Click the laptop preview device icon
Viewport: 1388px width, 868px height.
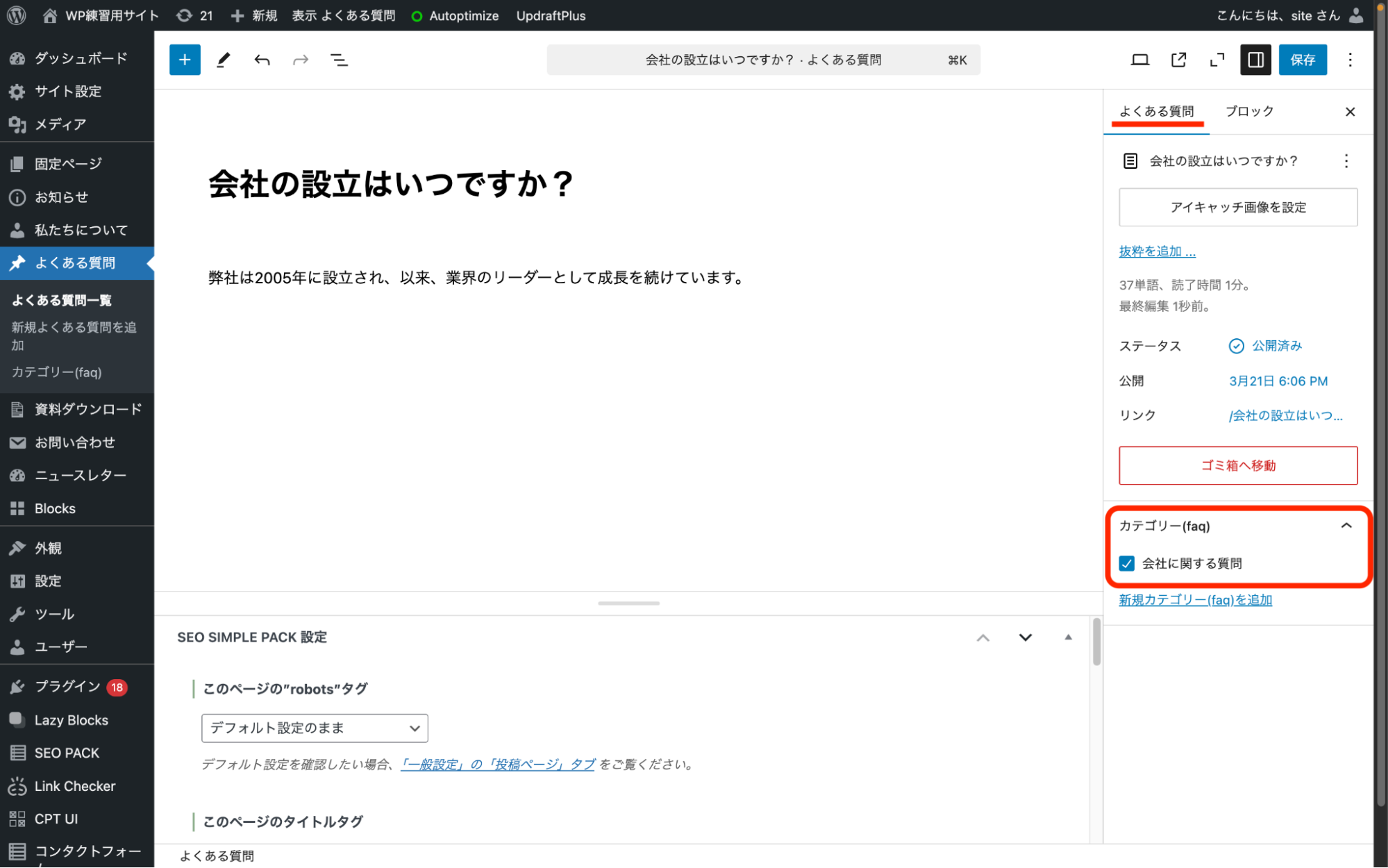click(x=1139, y=60)
